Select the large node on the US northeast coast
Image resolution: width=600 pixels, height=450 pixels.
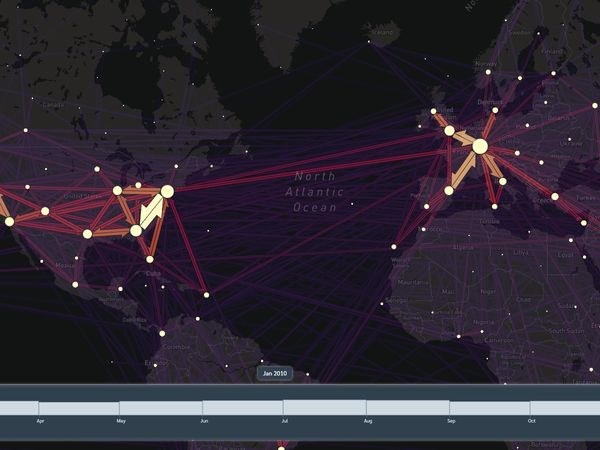point(167,191)
